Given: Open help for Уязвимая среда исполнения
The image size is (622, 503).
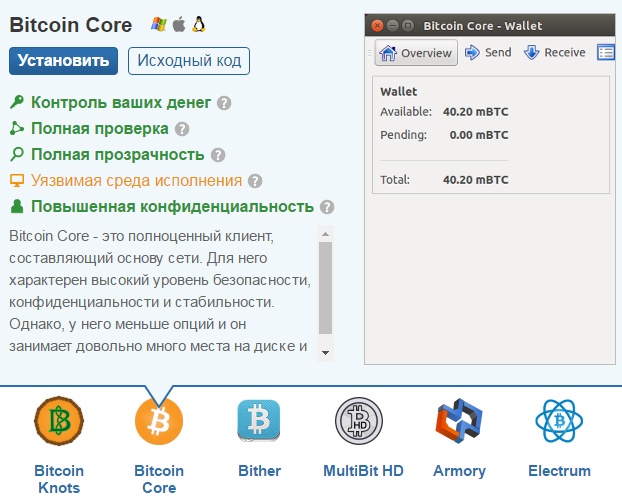Looking at the screenshot, I should (x=255, y=181).
